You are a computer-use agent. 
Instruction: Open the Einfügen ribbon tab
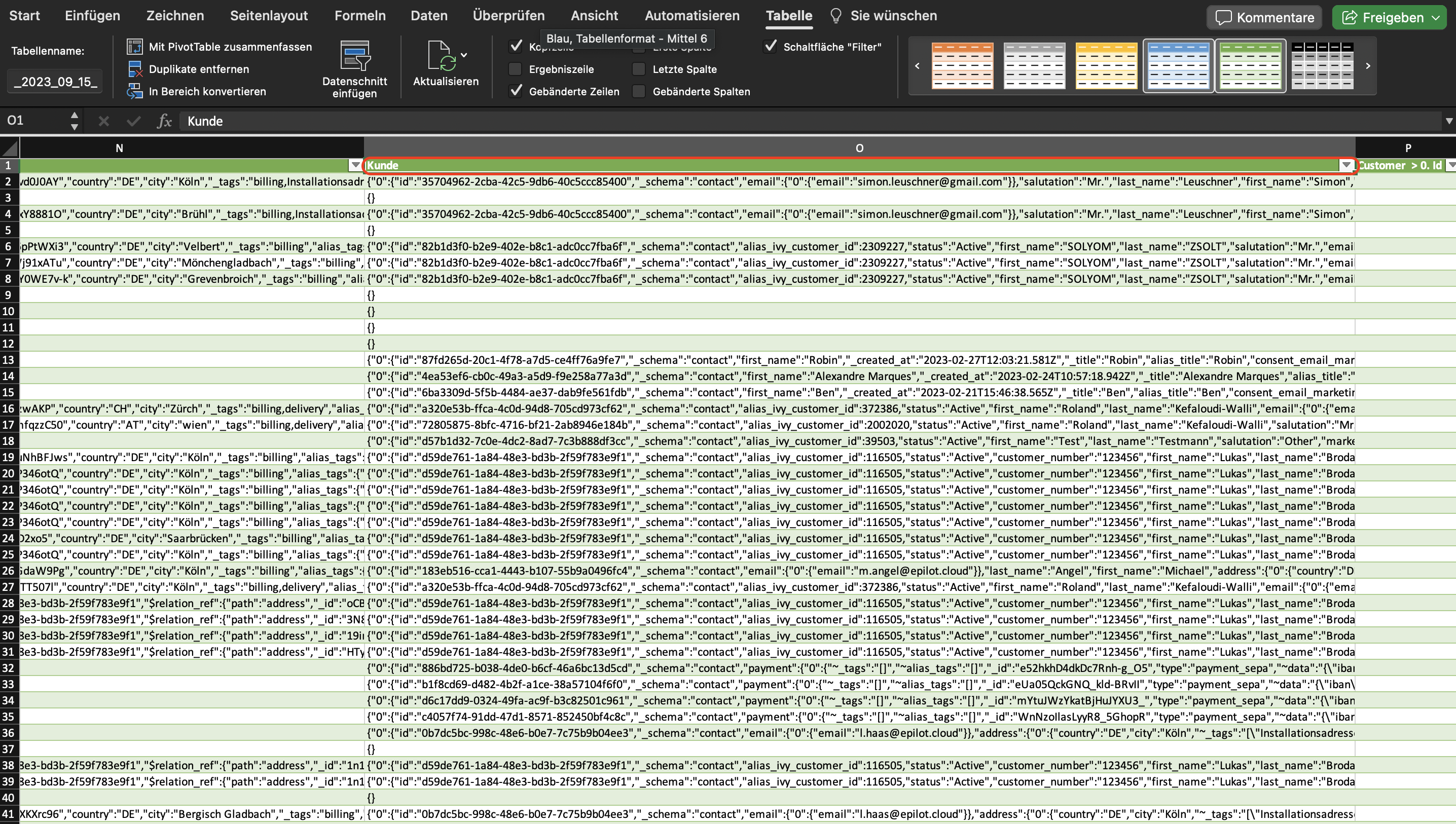92,16
